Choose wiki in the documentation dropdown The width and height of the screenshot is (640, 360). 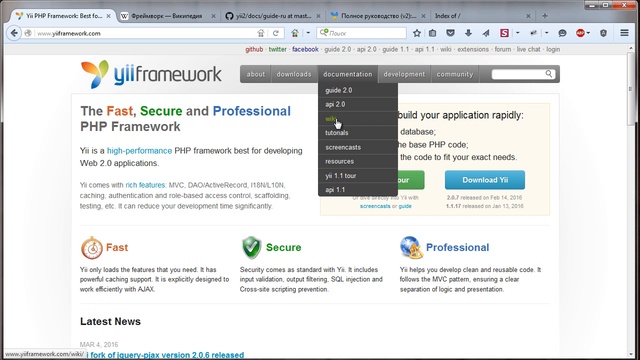[x=358, y=119]
